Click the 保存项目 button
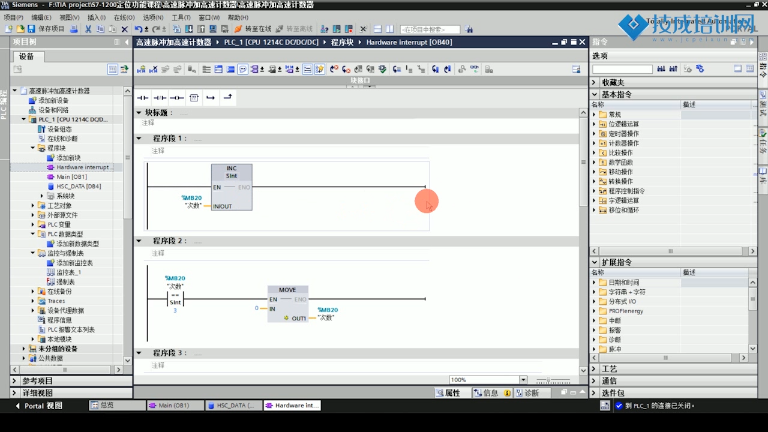Image resolution: width=768 pixels, height=432 pixels. coord(51,29)
